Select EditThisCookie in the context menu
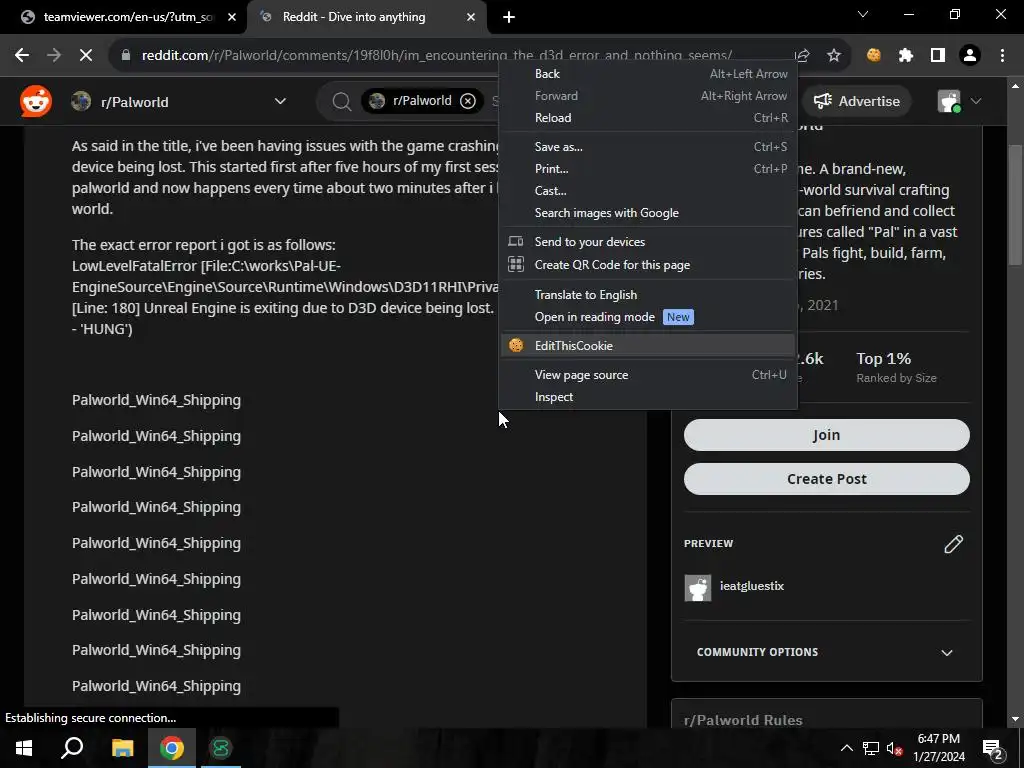Image resolution: width=1024 pixels, height=768 pixels. pyautogui.click(x=648, y=346)
